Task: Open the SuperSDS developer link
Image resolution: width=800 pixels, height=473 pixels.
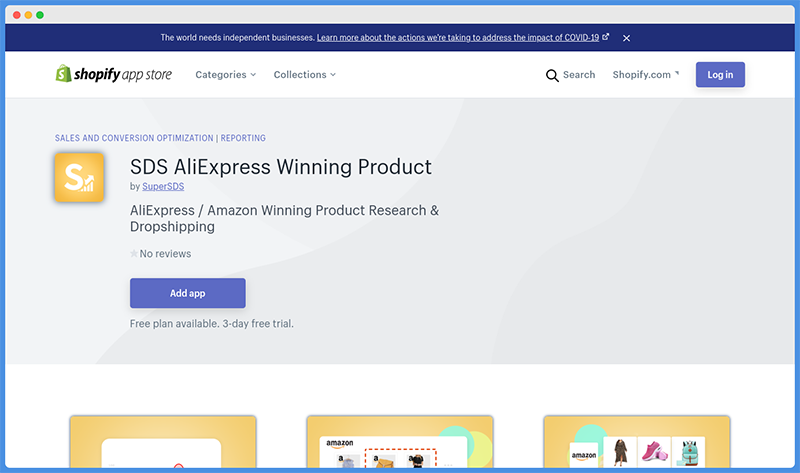Action: (163, 186)
